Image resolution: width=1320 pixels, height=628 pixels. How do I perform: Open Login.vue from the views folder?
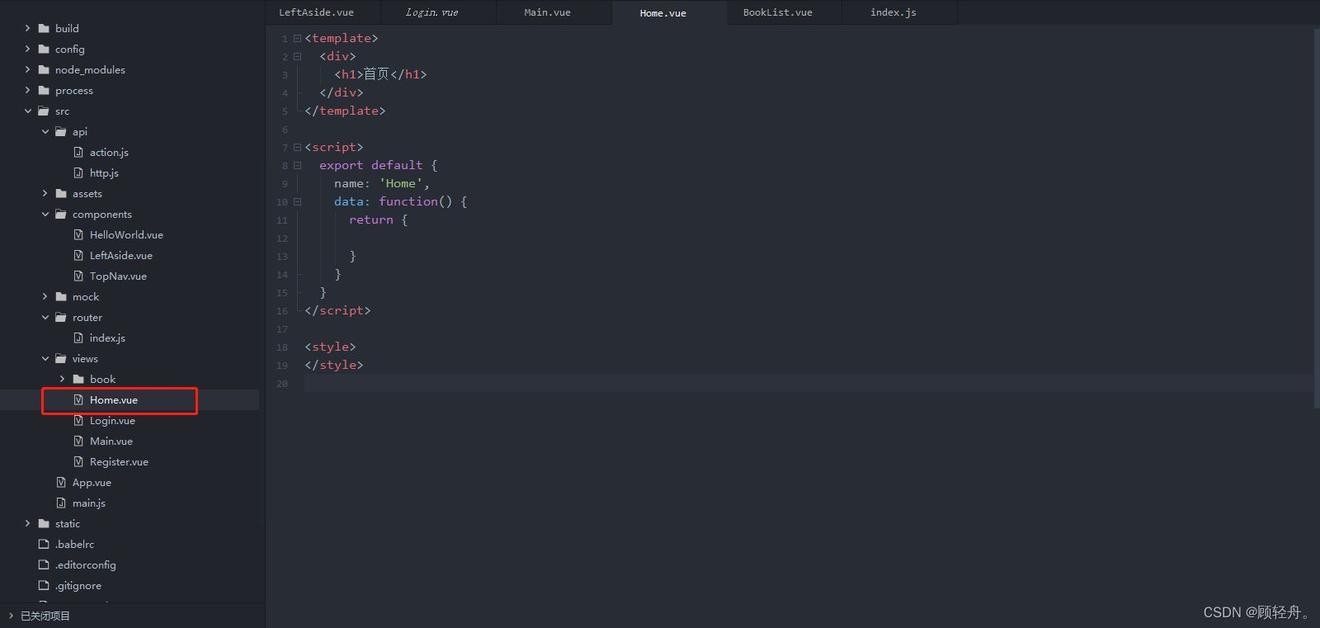(112, 421)
